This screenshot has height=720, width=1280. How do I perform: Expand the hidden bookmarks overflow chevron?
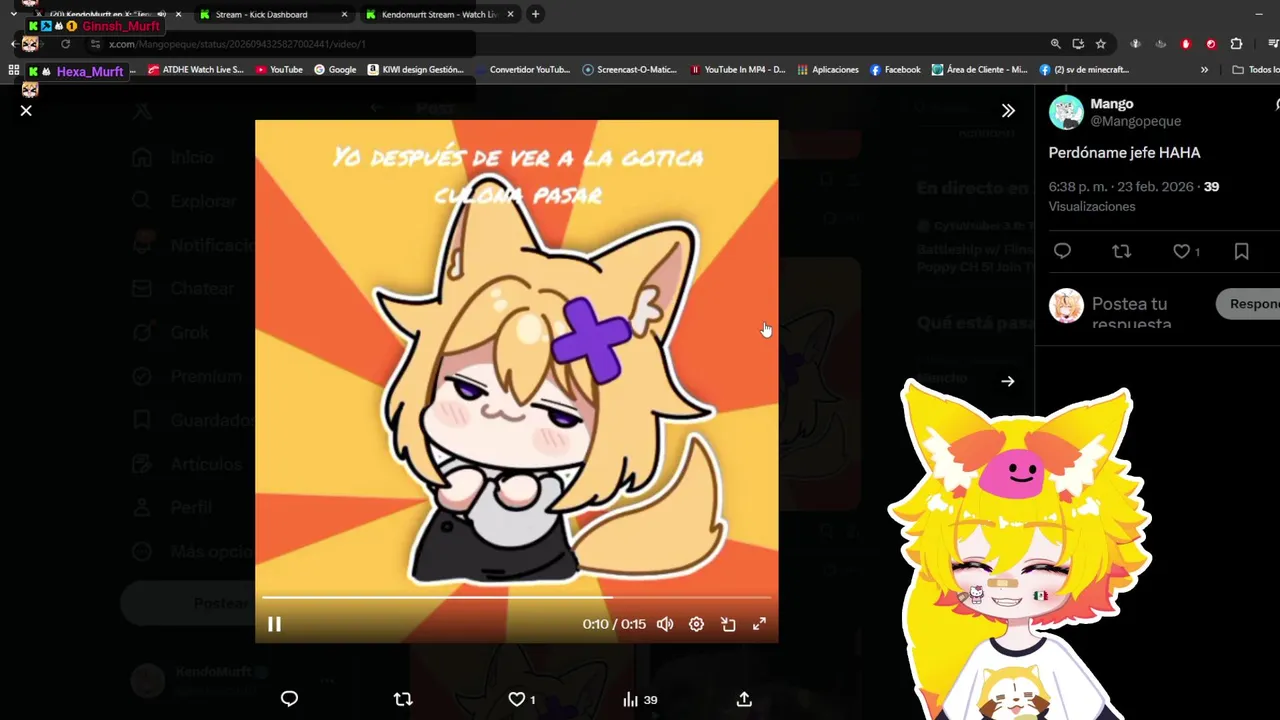[1204, 70]
